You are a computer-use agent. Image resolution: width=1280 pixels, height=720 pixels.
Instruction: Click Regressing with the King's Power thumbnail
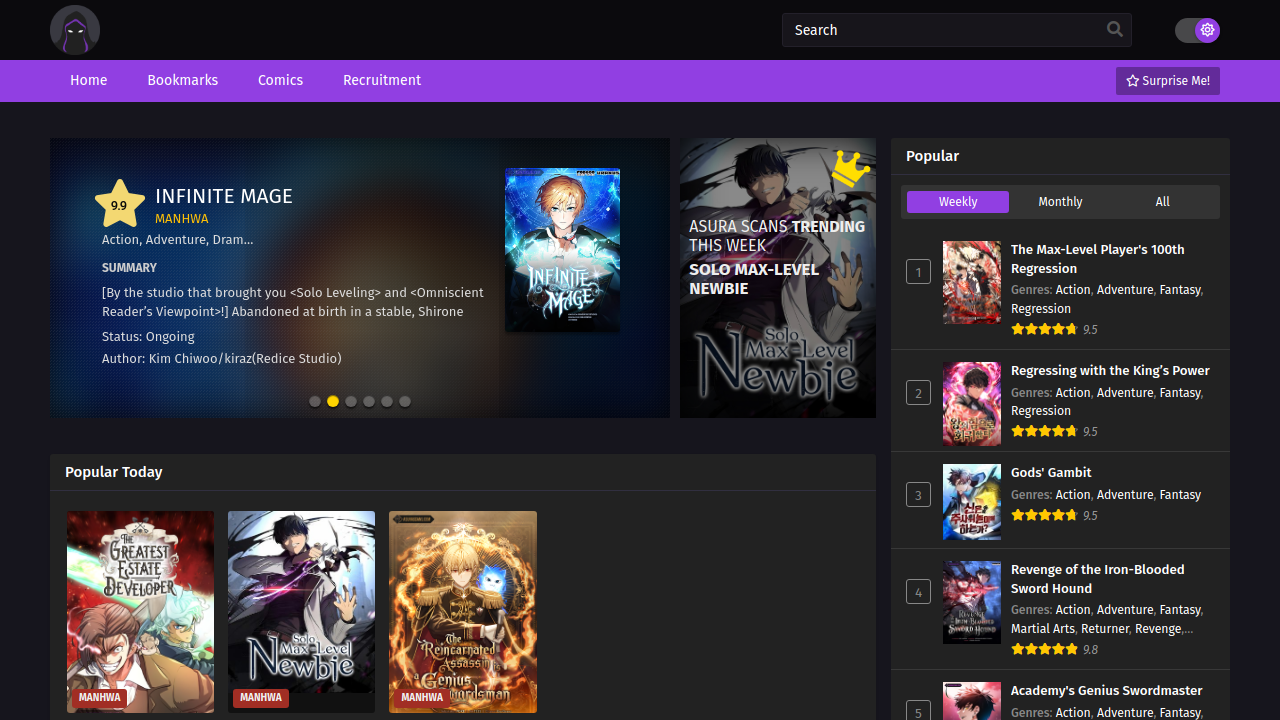(972, 403)
